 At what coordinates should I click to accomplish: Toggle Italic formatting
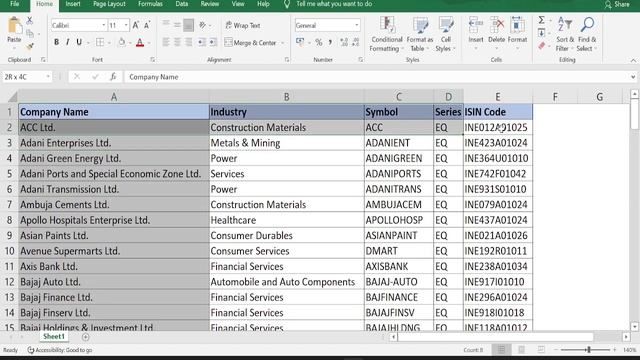pyautogui.click(x=67, y=42)
